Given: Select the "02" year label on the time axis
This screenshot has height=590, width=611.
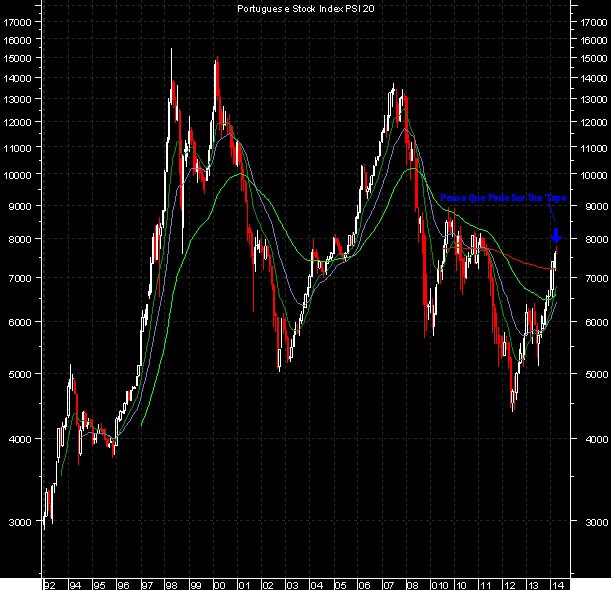Looking at the screenshot, I should click(x=268, y=585).
